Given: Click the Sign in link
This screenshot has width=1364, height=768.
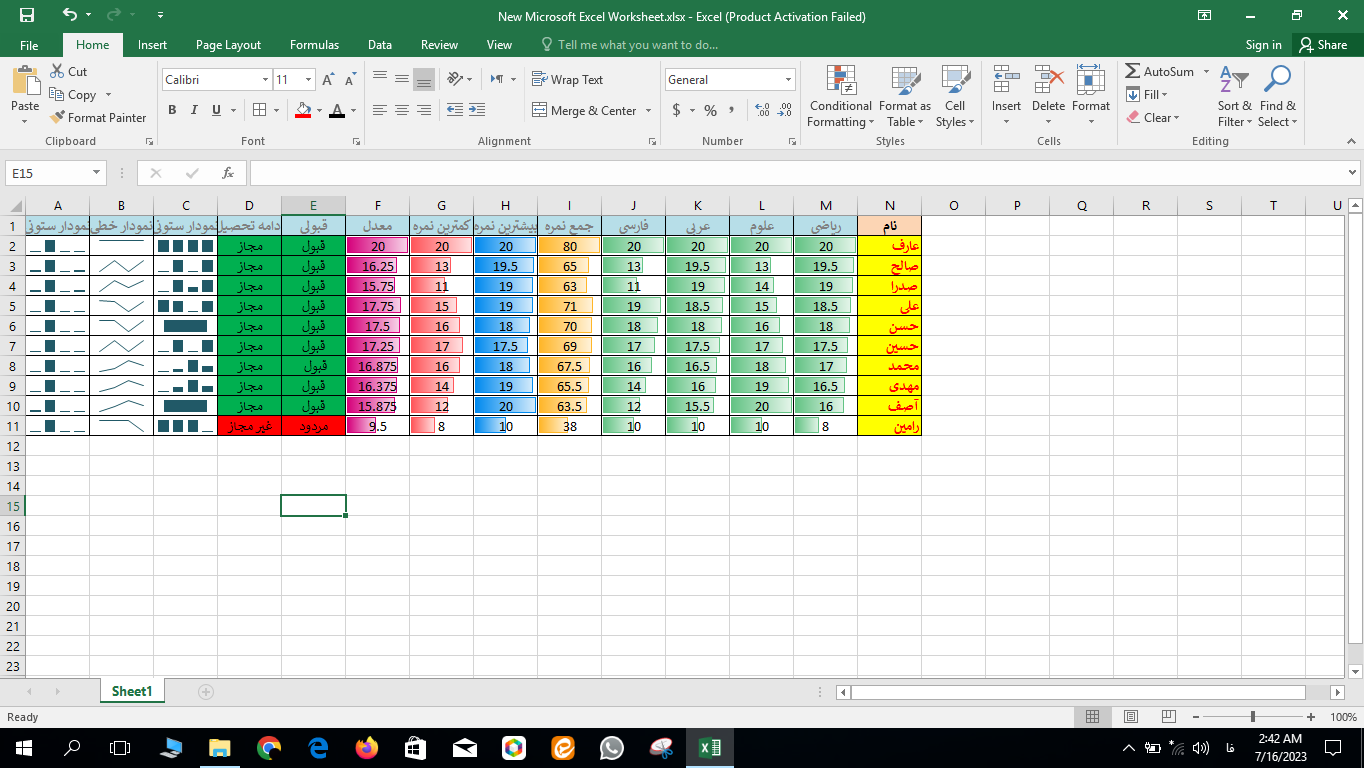Looking at the screenshot, I should tap(1263, 45).
